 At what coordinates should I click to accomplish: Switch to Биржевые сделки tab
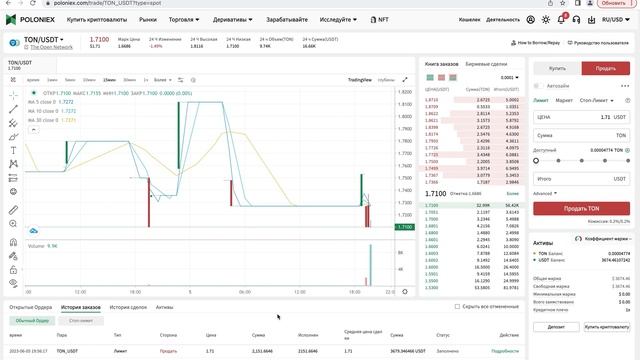[x=486, y=64]
